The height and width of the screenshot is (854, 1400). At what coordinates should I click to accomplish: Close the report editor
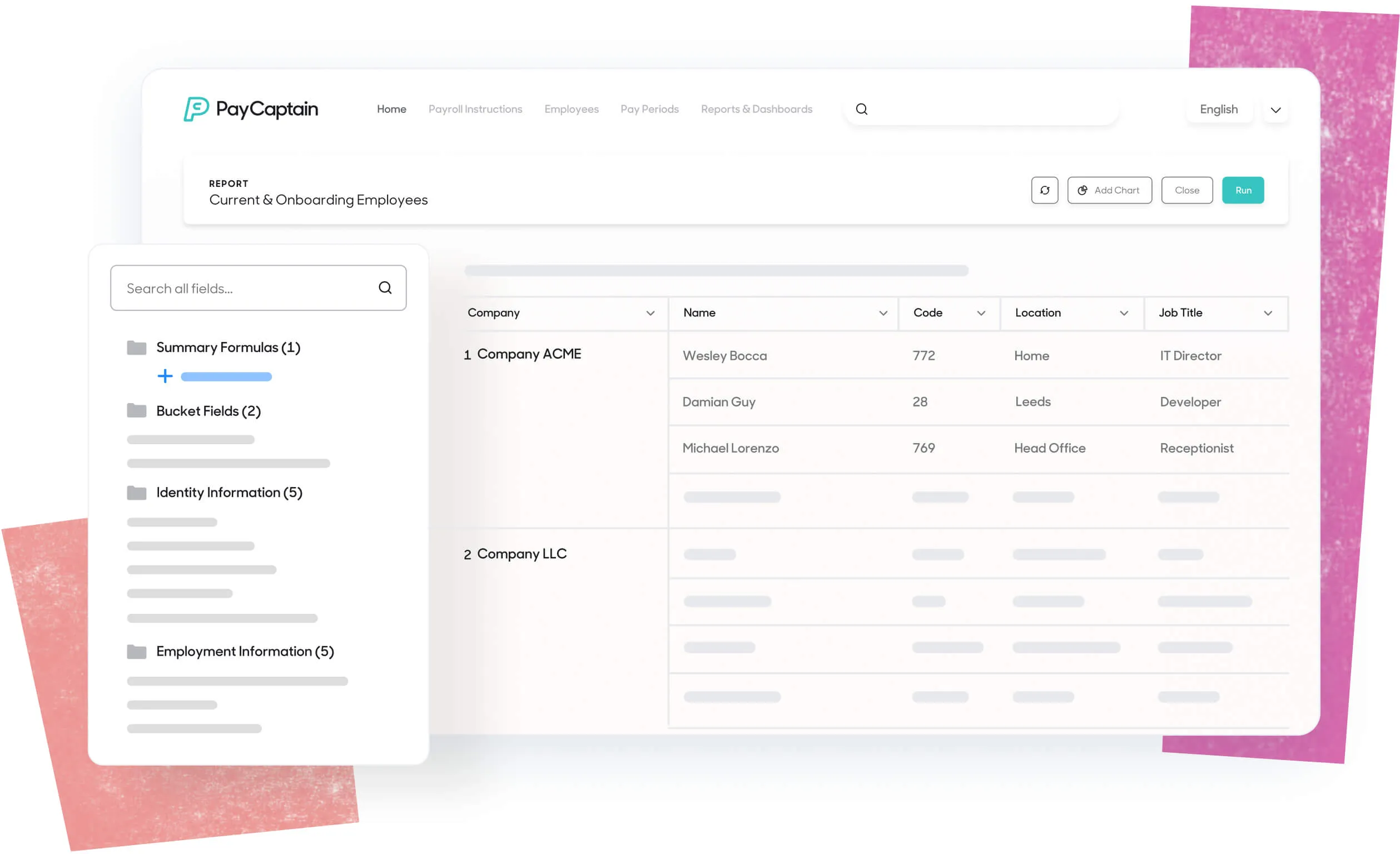tap(1187, 190)
